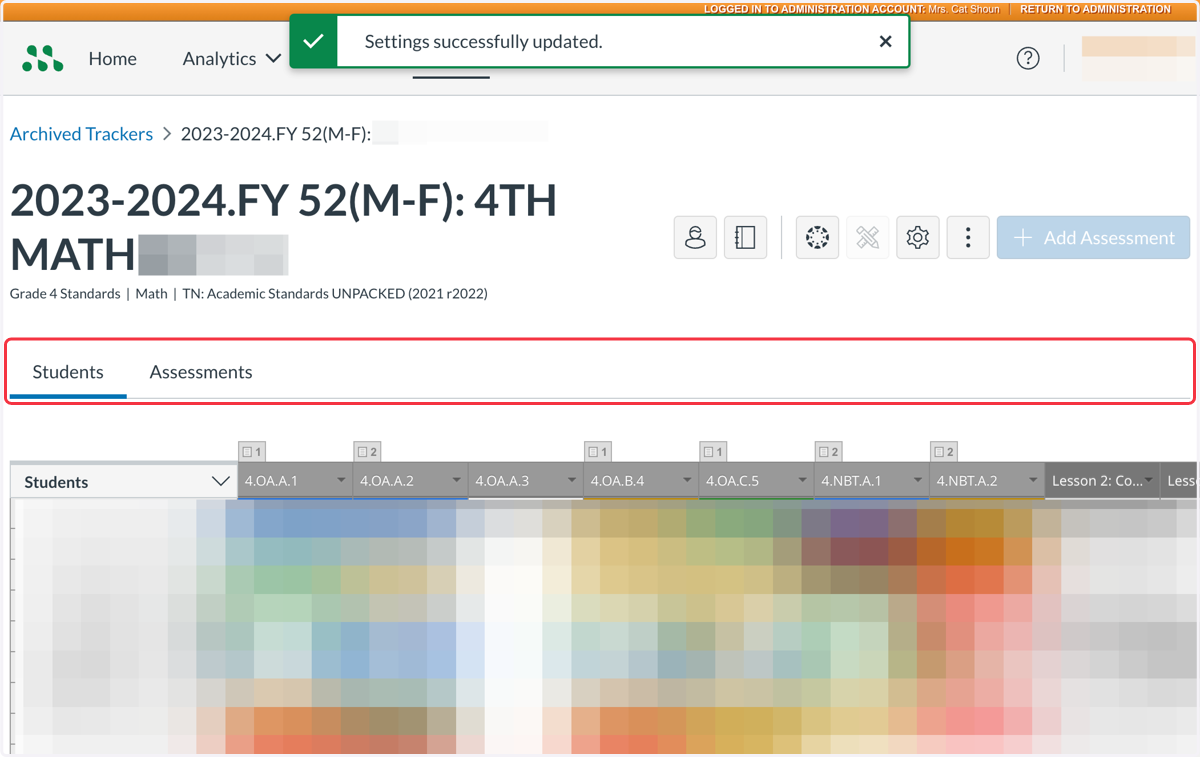Open the 4.OA.A.1 standard dropdown arrow
This screenshot has width=1200, height=757.
[x=341, y=481]
